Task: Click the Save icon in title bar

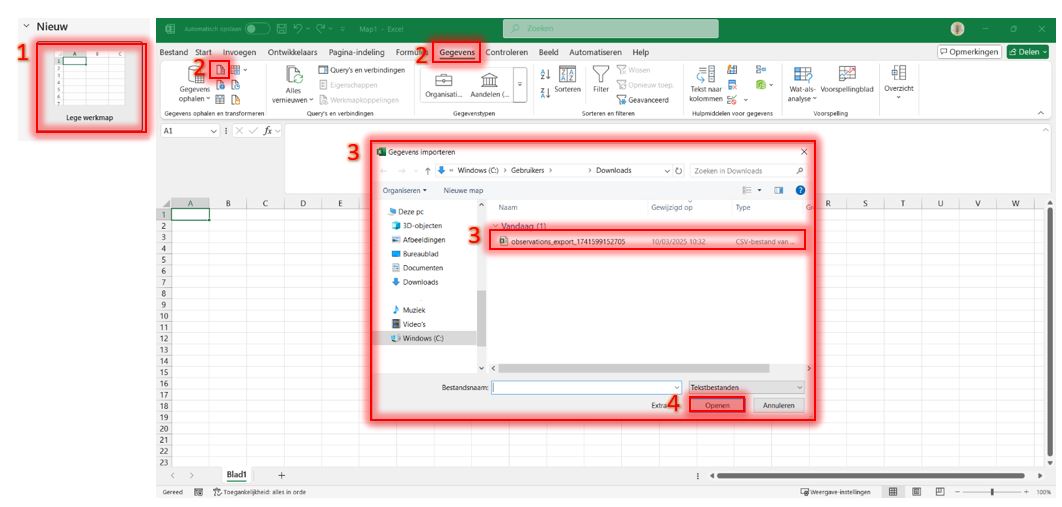Action: 282,28
